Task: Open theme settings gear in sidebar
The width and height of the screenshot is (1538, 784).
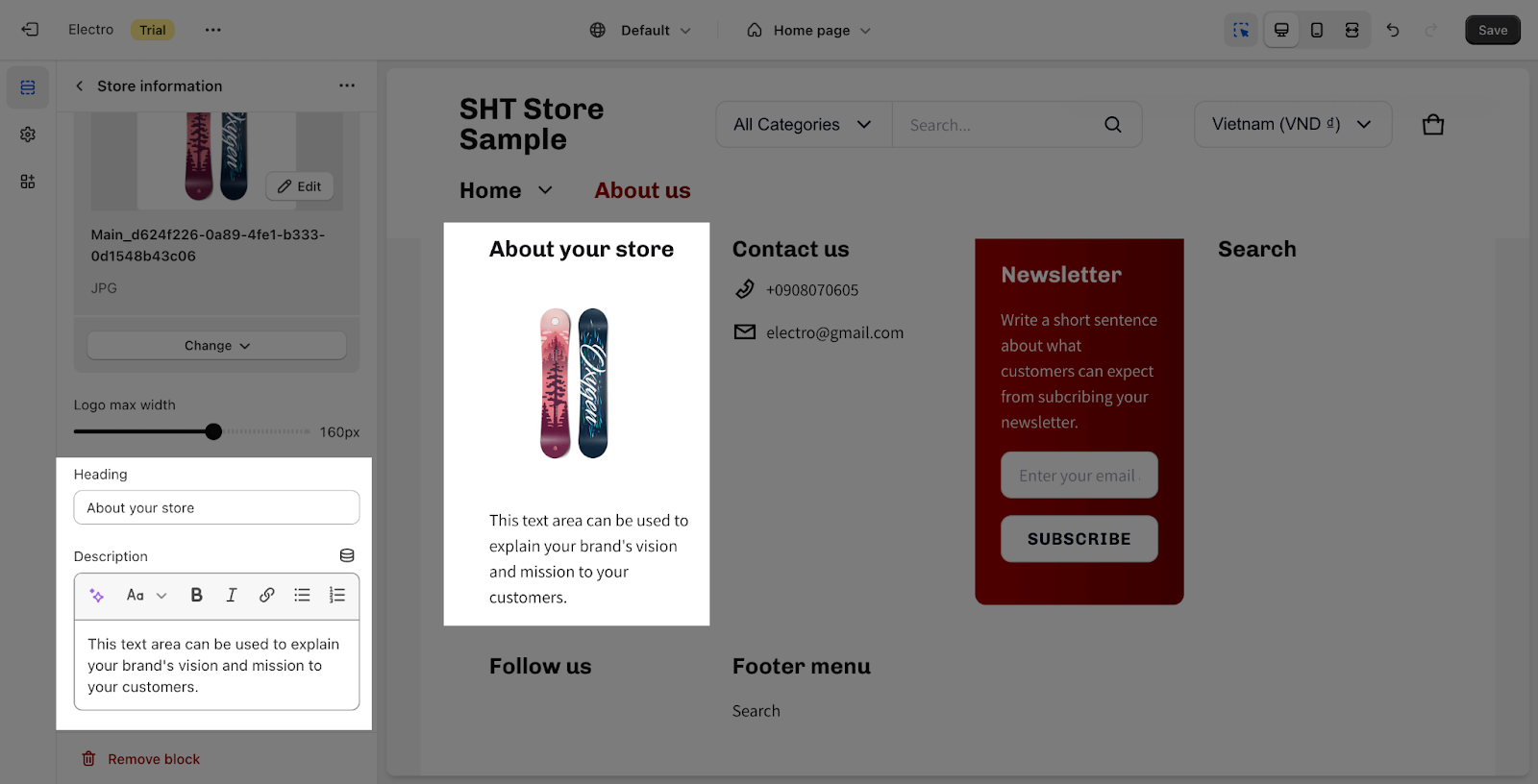Action: [x=28, y=135]
